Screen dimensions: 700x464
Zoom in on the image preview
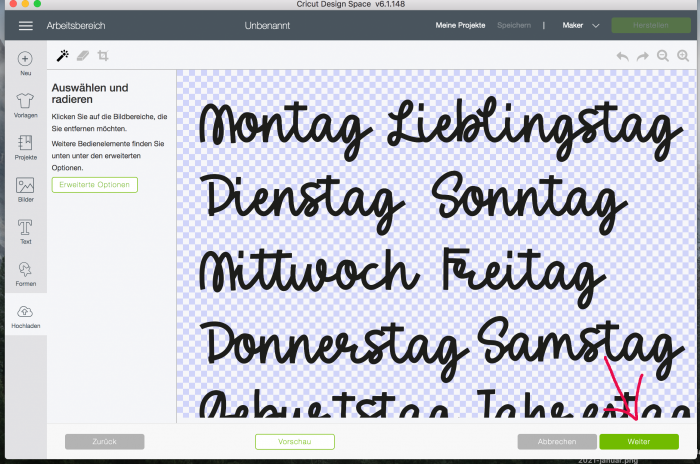pyautogui.click(x=682, y=57)
